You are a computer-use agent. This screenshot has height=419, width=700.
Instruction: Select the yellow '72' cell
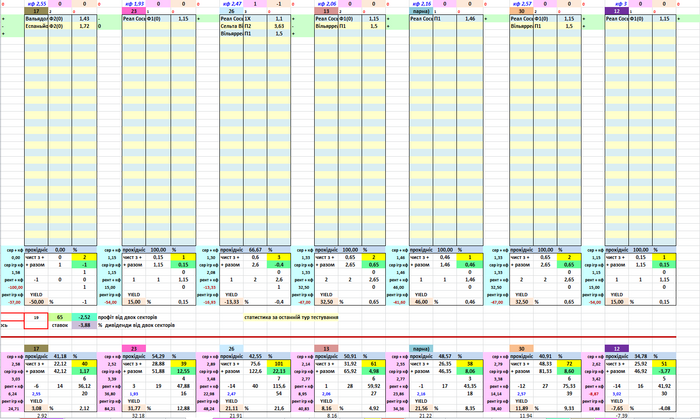coord(569,364)
